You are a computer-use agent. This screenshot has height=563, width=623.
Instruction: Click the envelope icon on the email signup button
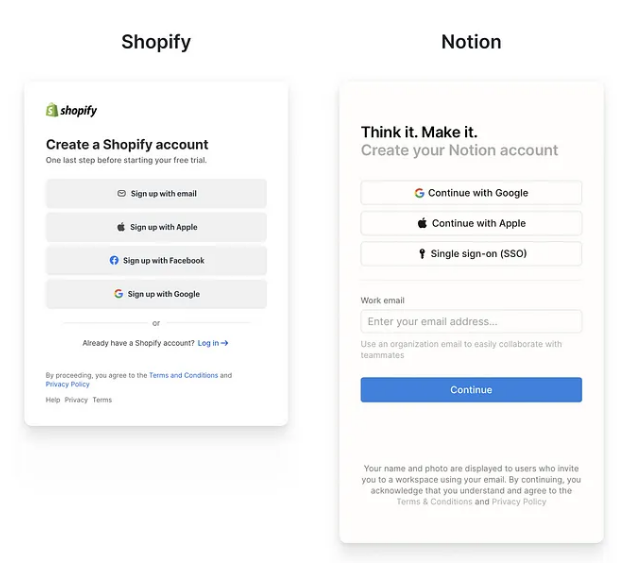click(x=122, y=193)
